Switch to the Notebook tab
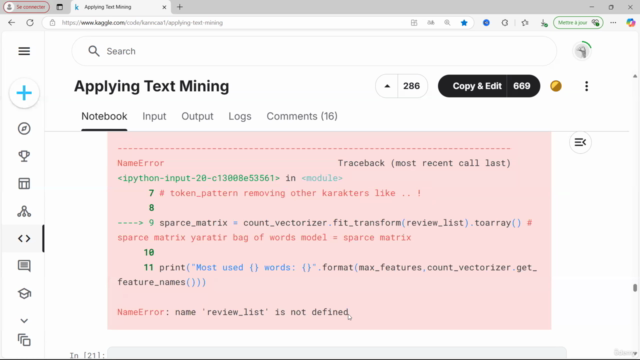 pos(104,116)
